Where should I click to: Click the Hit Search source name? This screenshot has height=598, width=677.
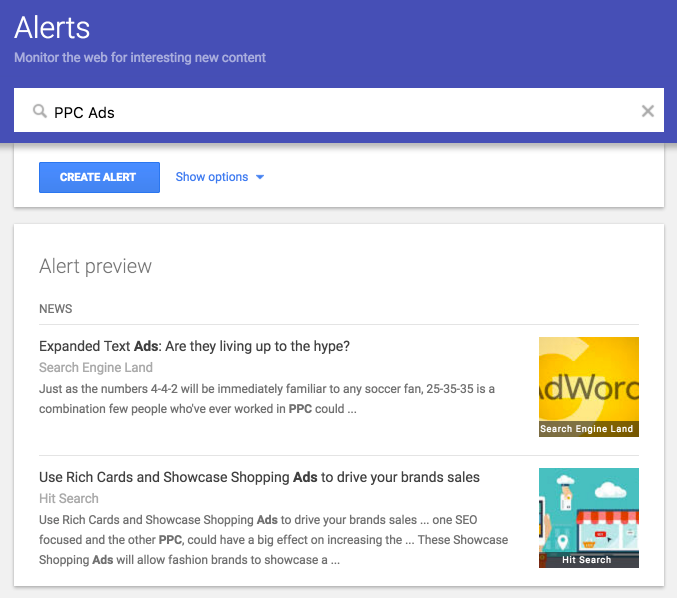click(x=69, y=498)
